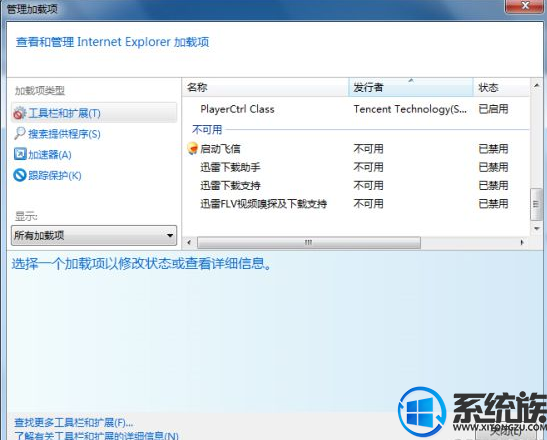Click 不可用 publisher of 迅雷下载助手
Viewport: 547px width, 440px height.
tap(368, 167)
